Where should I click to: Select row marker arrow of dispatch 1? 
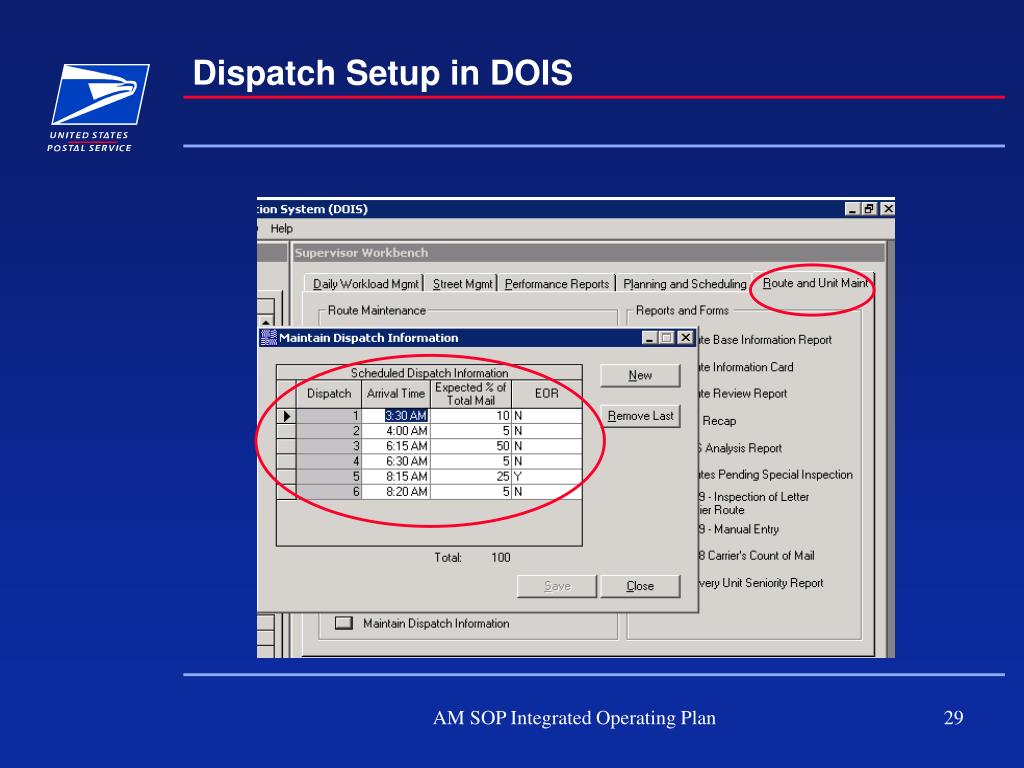point(286,416)
